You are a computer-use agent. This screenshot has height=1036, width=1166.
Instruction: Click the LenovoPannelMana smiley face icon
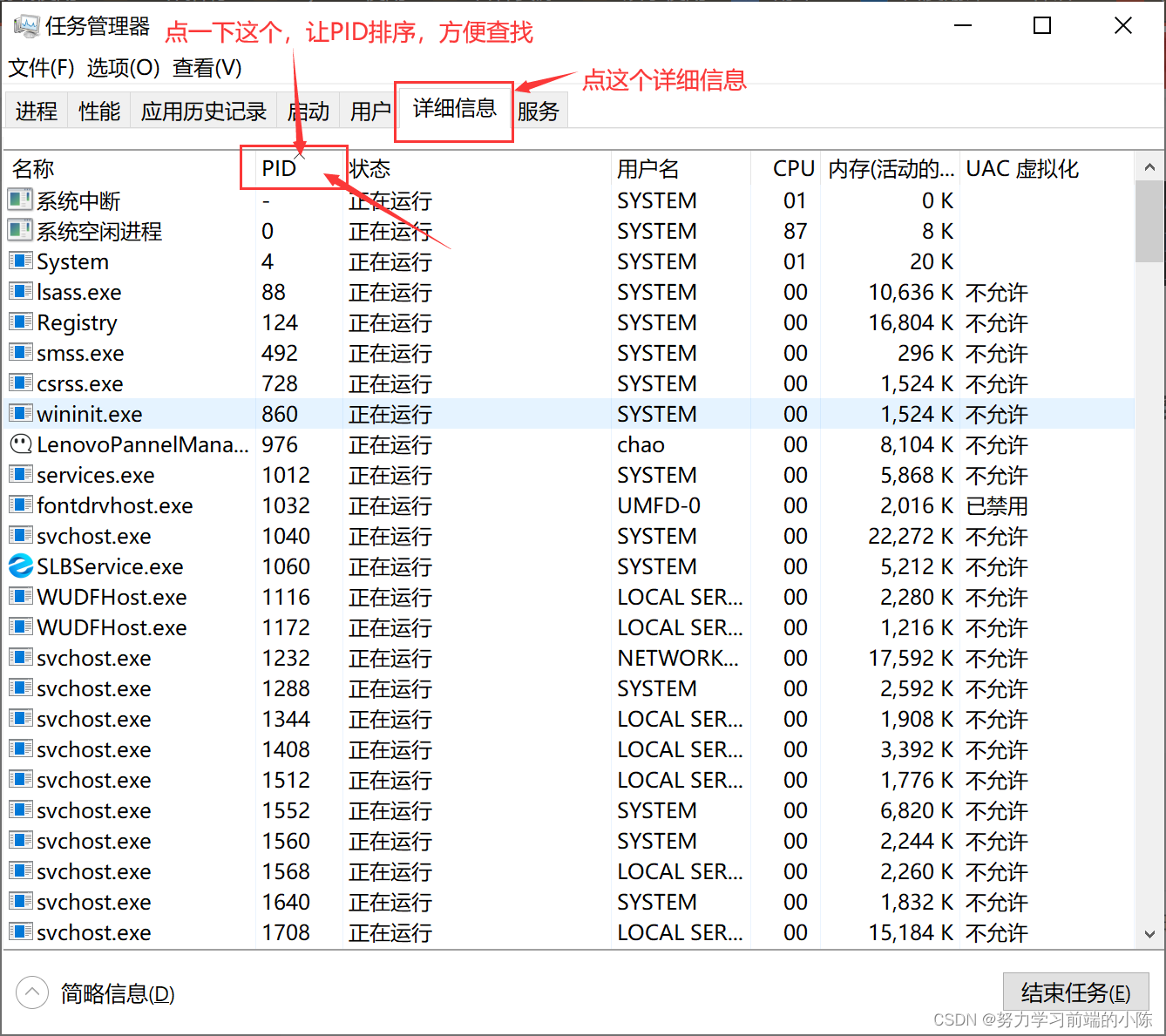pyautogui.click(x=19, y=444)
